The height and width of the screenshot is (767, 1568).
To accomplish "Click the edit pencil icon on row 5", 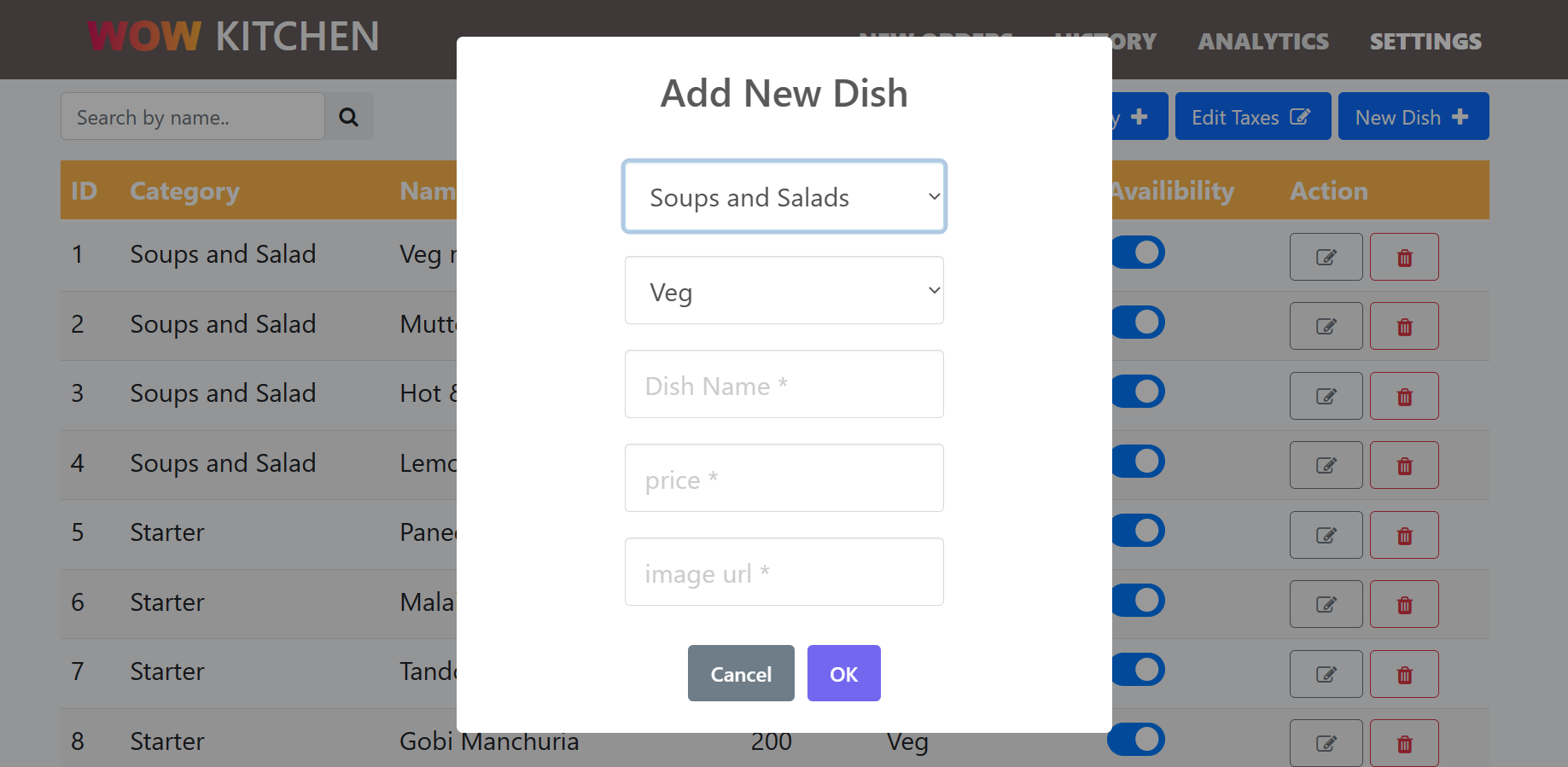I will (x=1326, y=535).
